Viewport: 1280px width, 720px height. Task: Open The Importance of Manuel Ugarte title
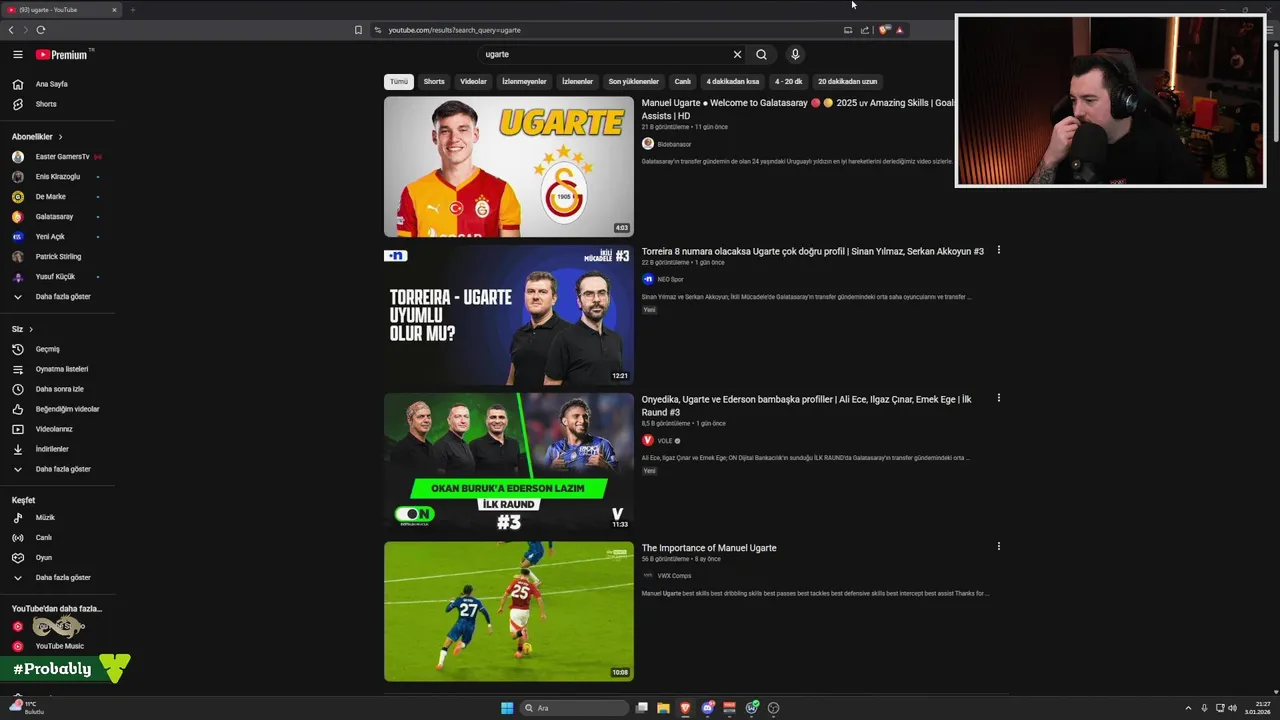tap(709, 548)
